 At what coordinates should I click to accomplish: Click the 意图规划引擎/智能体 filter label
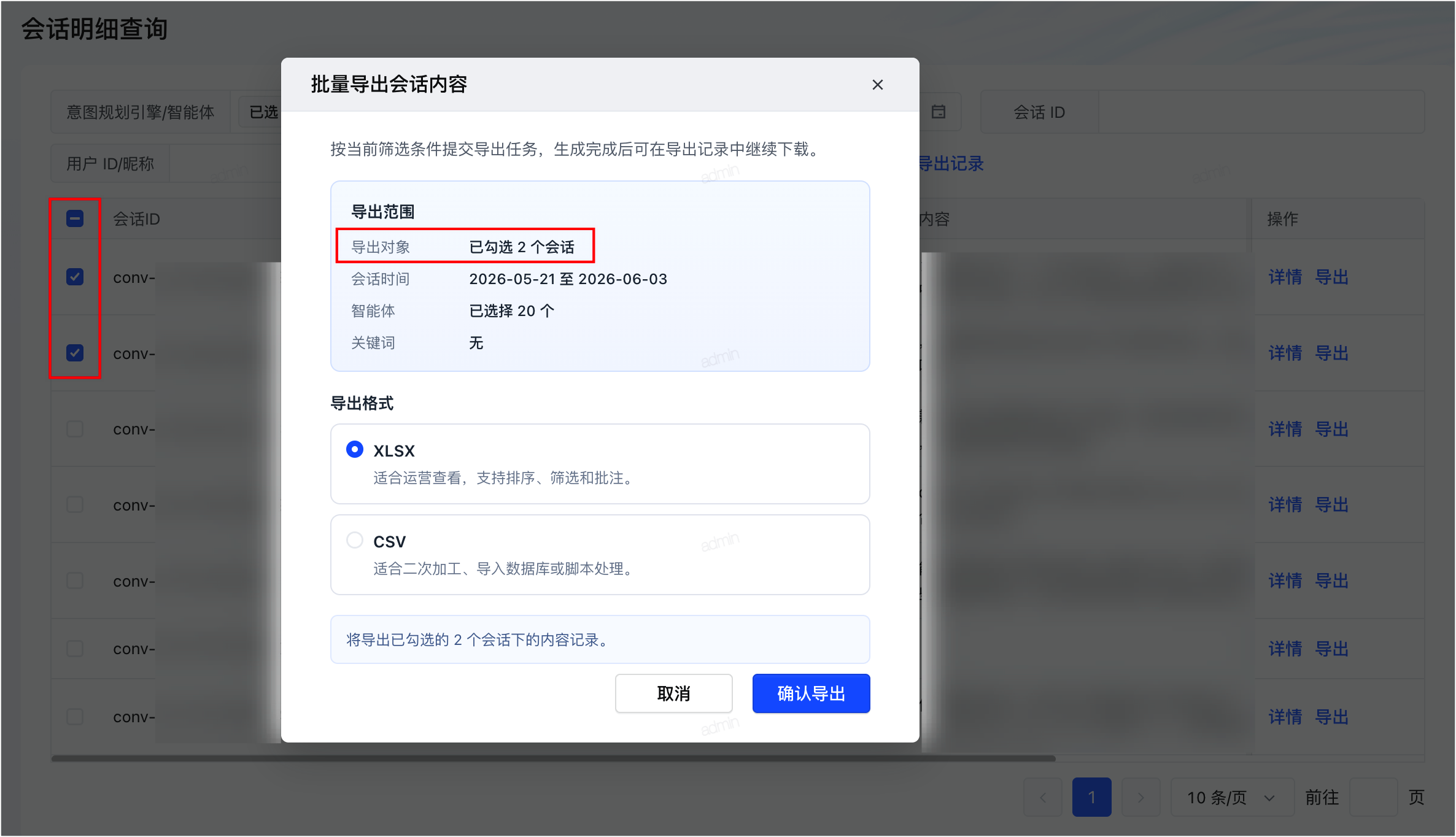tap(141, 112)
